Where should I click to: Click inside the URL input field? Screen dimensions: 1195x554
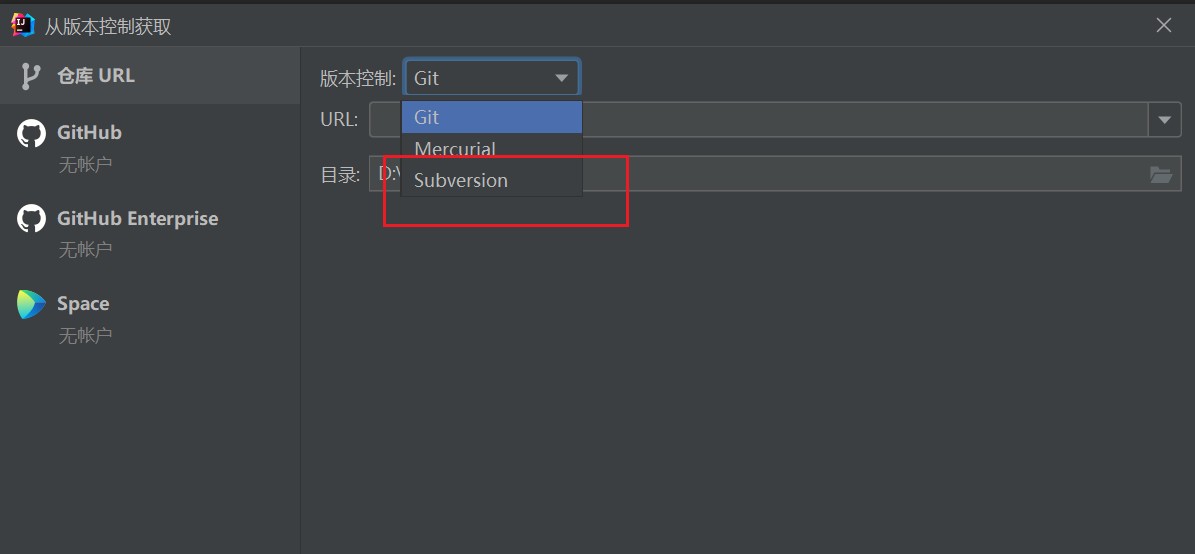tap(860, 120)
